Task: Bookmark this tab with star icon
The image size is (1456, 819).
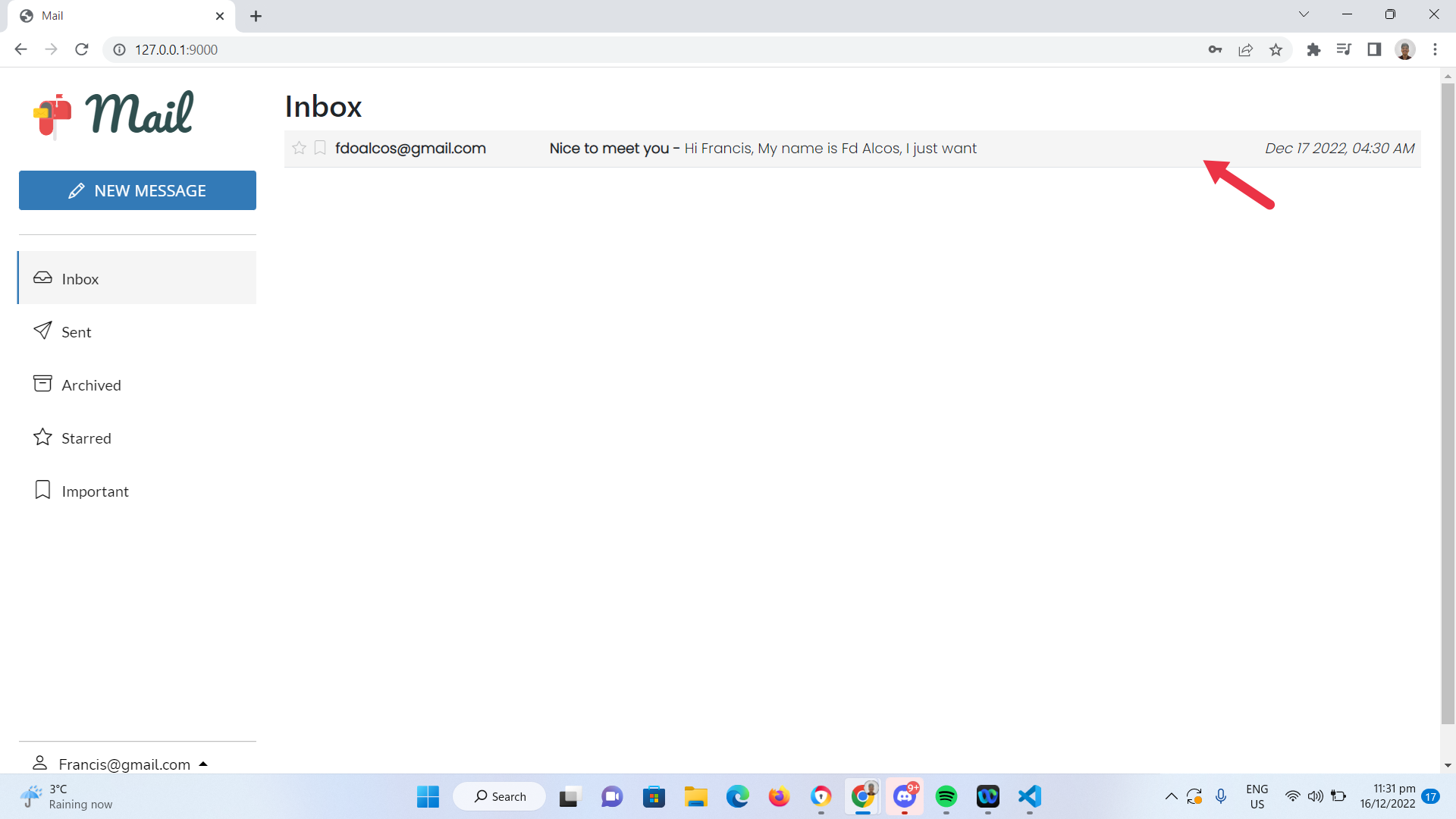Action: click(x=1276, y=49)
